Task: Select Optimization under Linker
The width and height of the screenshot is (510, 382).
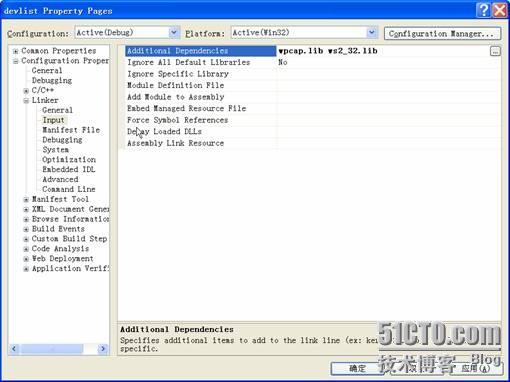Action: 69,160
